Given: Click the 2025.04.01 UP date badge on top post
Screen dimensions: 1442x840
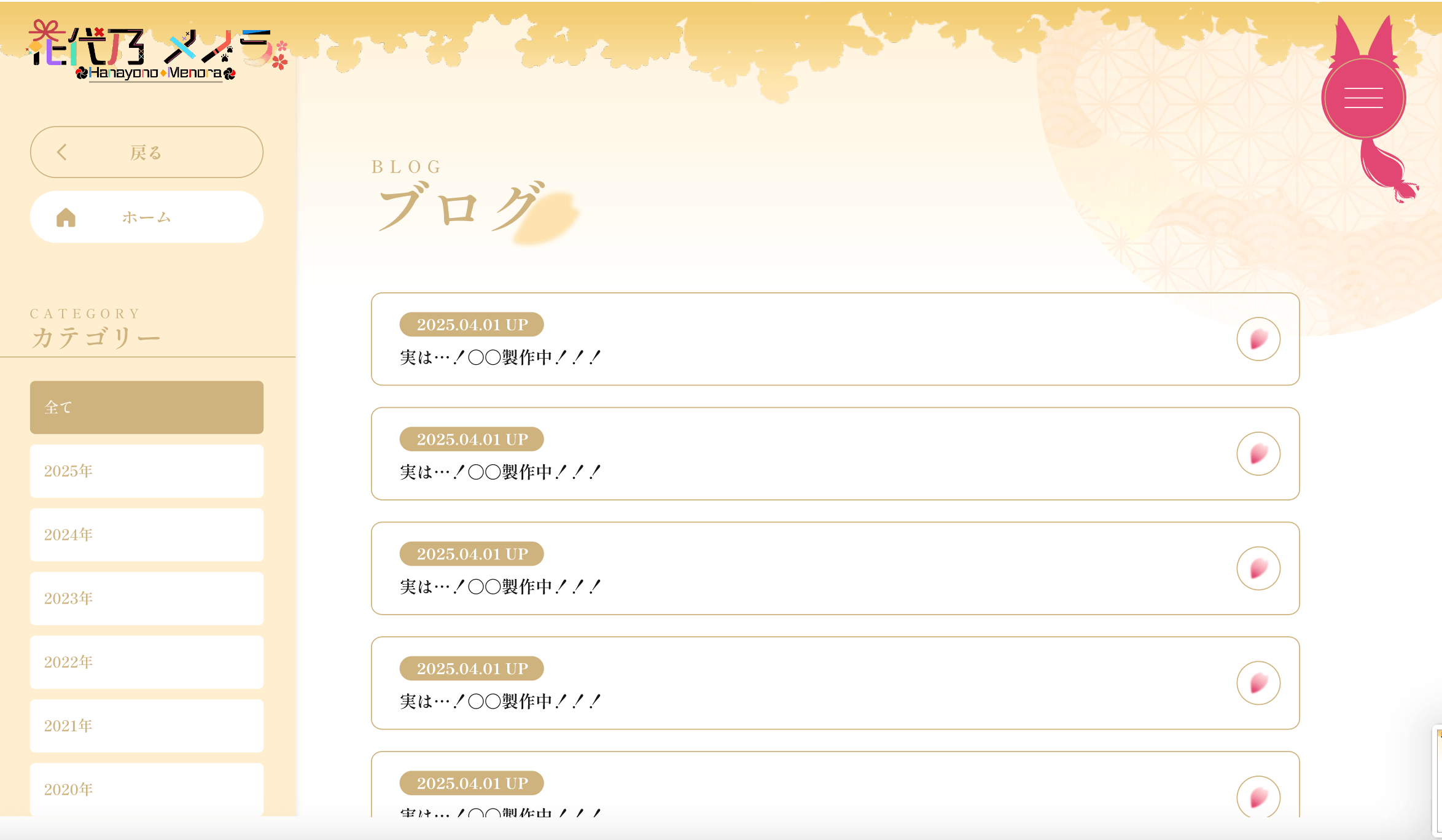Looking at the screenshot, I should click(x=471, y=325).
